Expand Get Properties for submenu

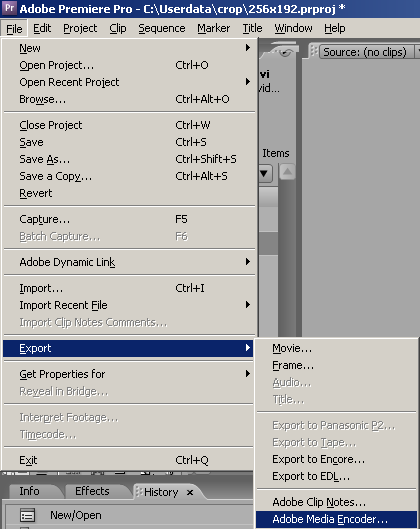(x=248, y=373)
